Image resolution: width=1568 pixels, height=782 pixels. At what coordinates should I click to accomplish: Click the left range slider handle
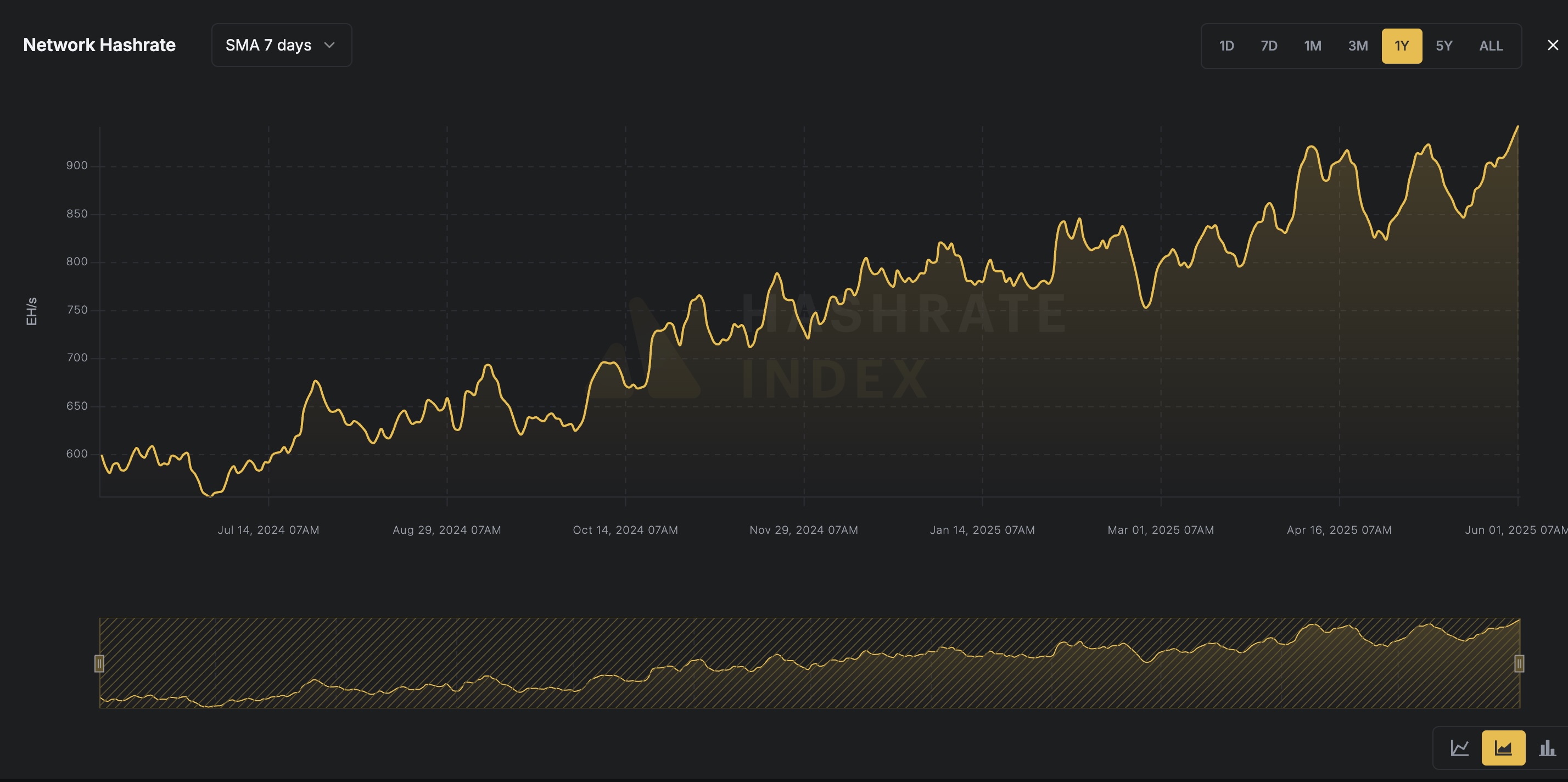[x=99, y=663]
